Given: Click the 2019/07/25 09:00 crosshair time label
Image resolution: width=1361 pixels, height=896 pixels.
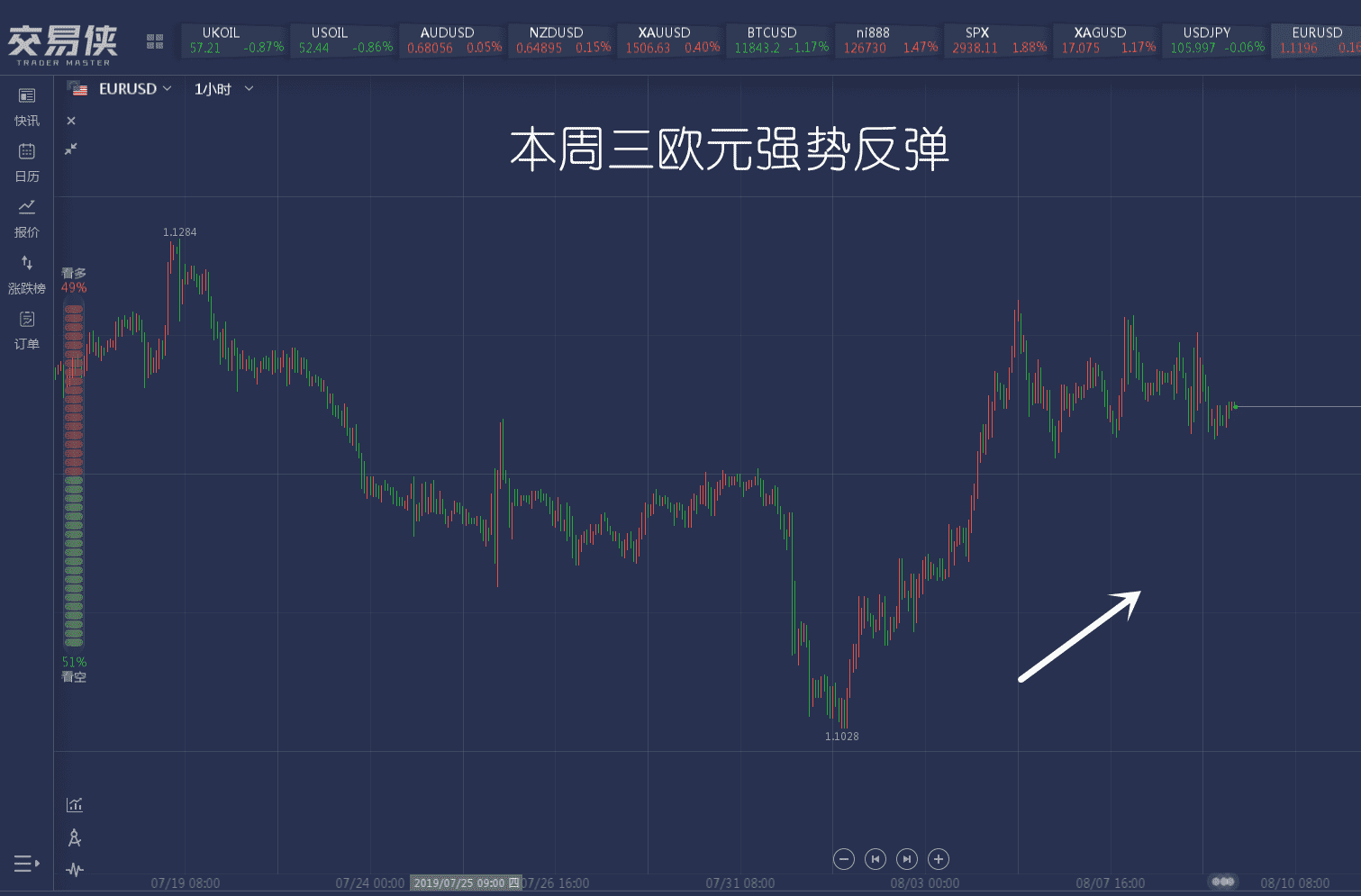Looking at the screenshot, I should coord(466,883).
